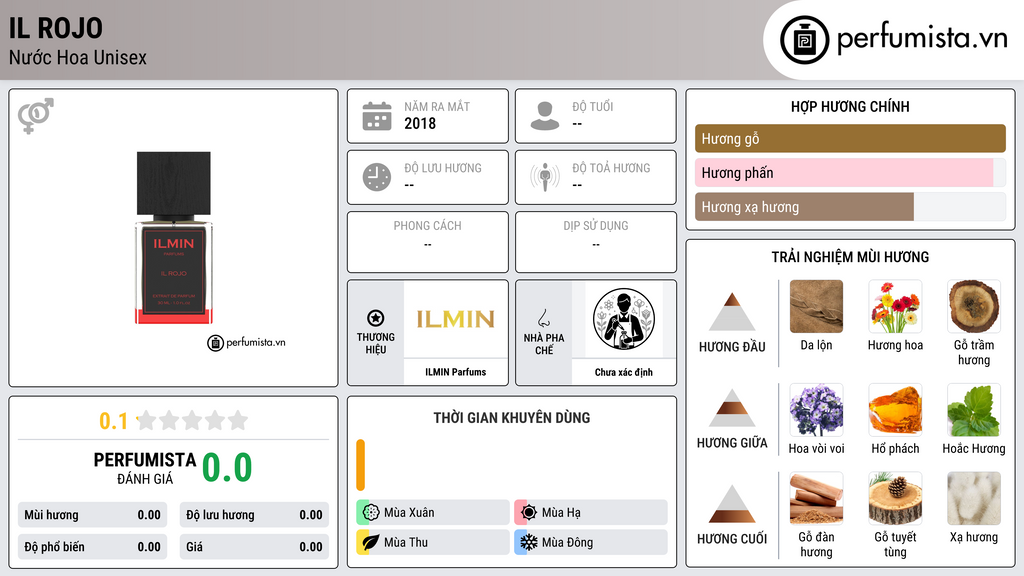This screenshot has width=1024, height=576.
Task: Click the Mùa Hạ sun icon
Action: [529, 512]
